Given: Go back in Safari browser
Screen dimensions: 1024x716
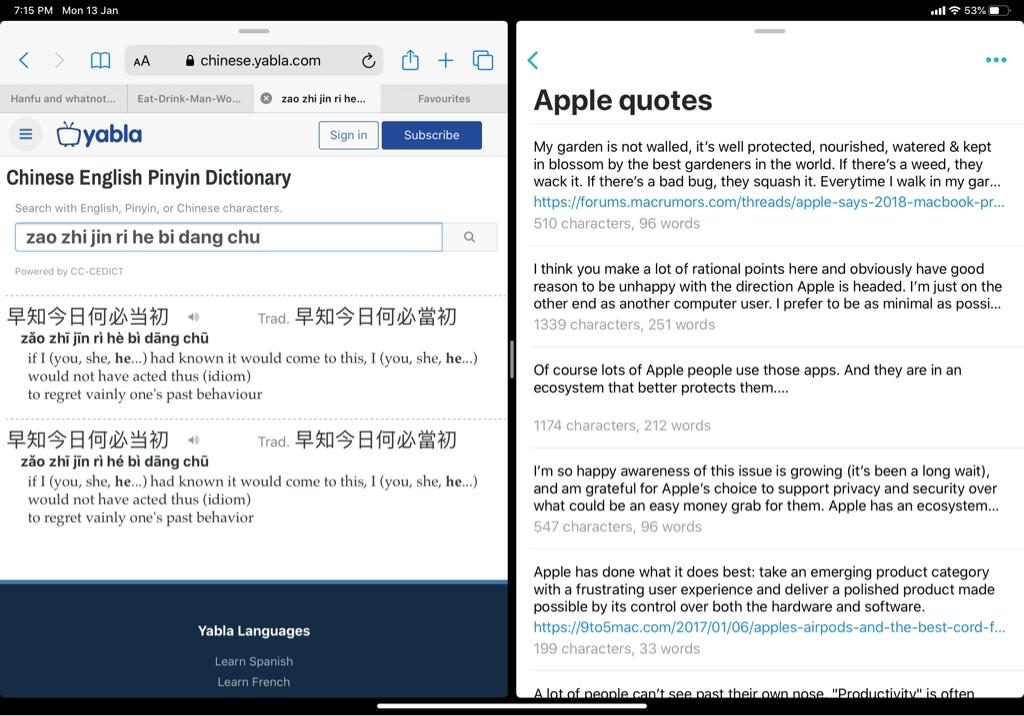Looking at the screenshot, I should pos(24,61).
